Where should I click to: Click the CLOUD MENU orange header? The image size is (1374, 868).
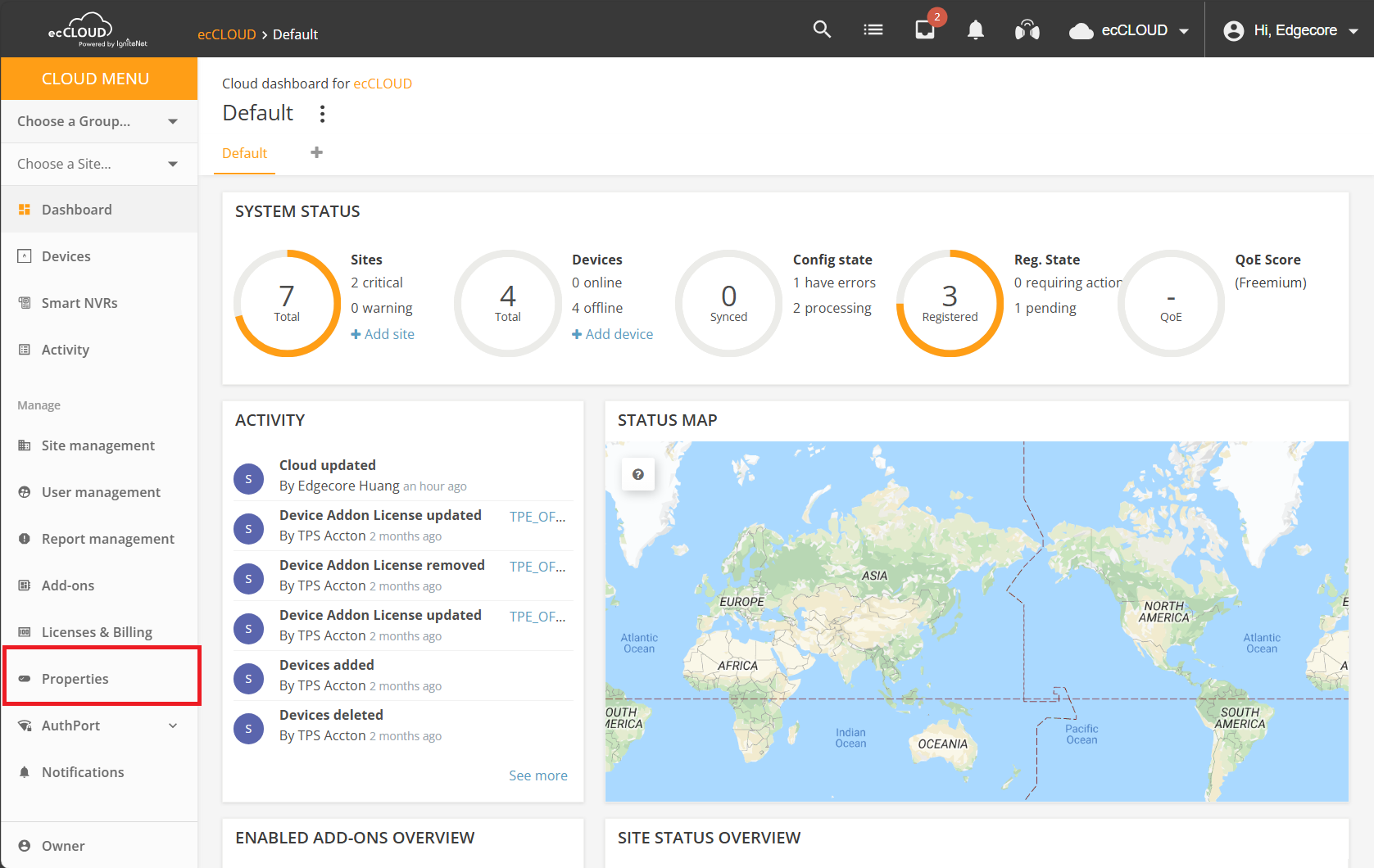click(x=99, y=79)
